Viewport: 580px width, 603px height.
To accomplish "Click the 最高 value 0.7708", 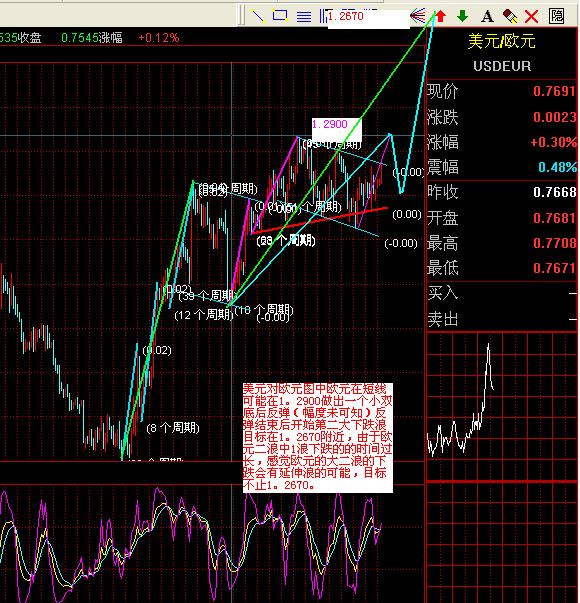I will [554, 243].
